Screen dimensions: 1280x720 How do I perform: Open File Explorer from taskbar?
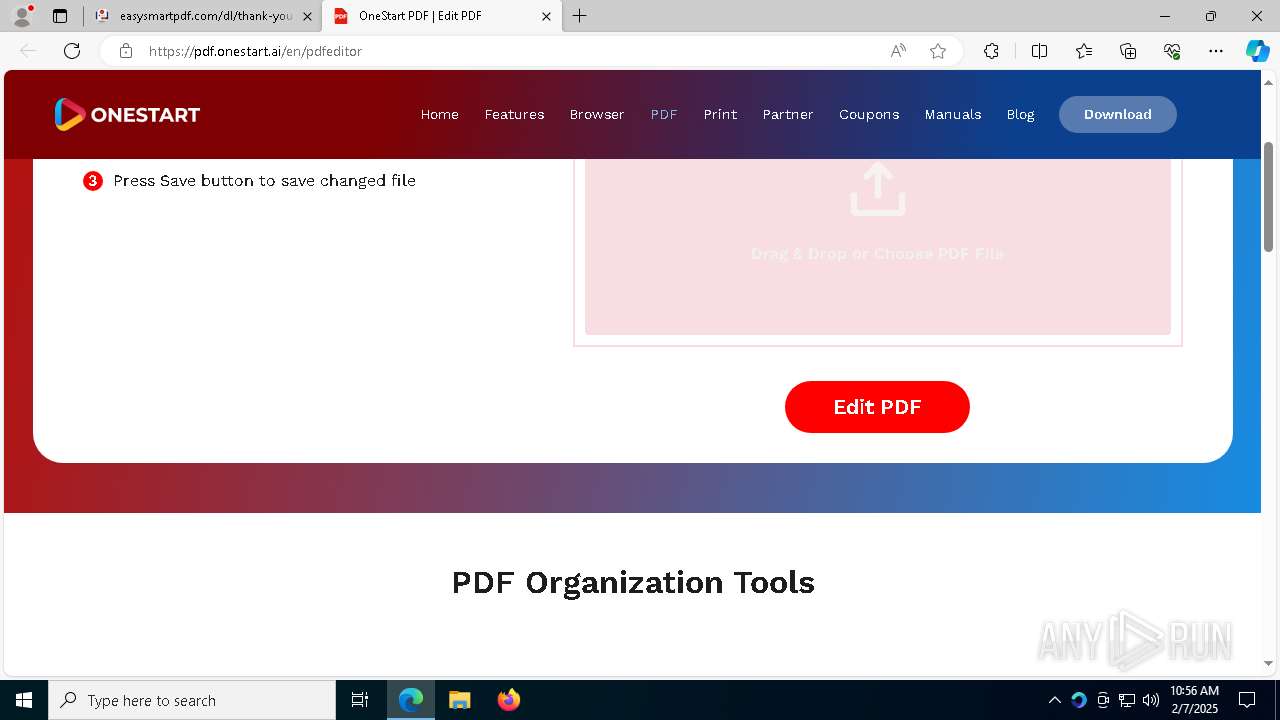click(x=460, y=700)
